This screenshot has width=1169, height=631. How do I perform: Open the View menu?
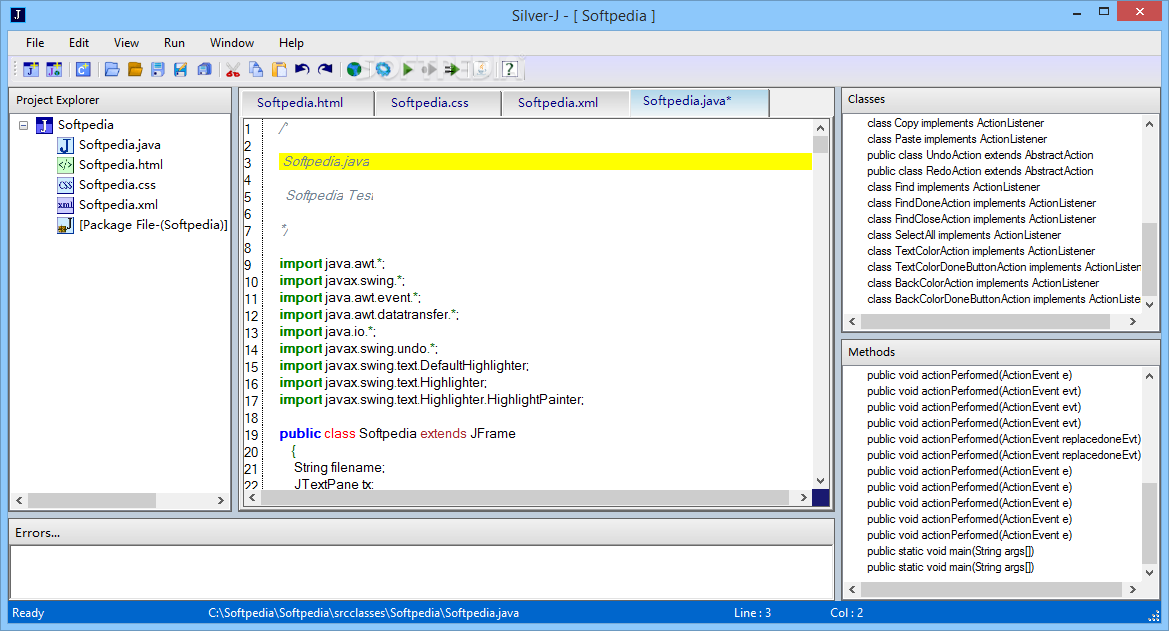click(x=126, y=43)
